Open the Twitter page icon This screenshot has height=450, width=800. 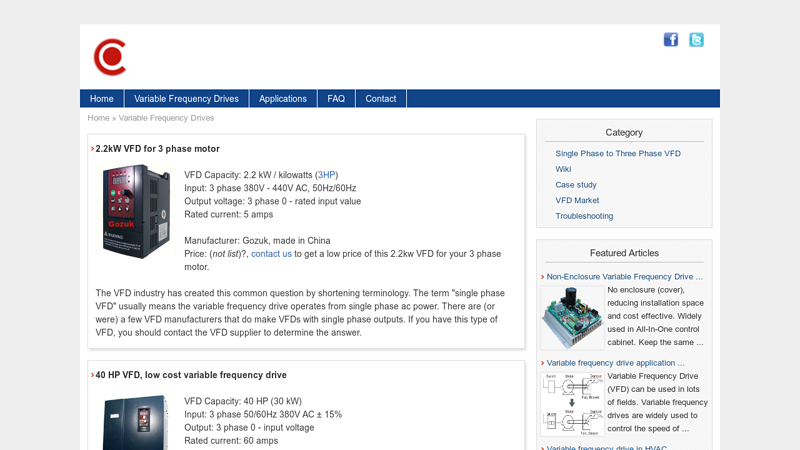point(696,39)
